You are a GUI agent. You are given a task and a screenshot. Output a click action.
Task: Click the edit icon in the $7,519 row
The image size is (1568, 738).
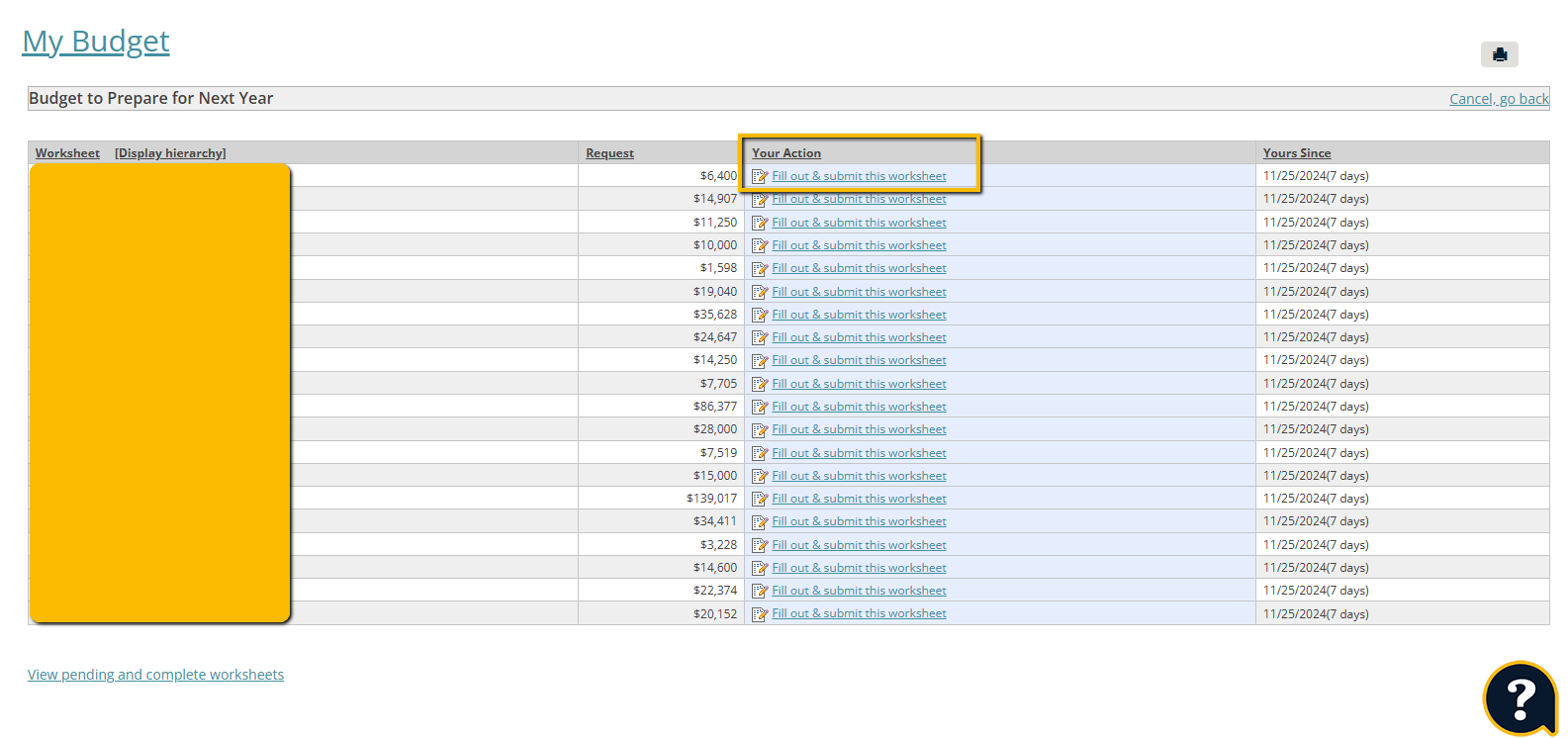[760, 454]
